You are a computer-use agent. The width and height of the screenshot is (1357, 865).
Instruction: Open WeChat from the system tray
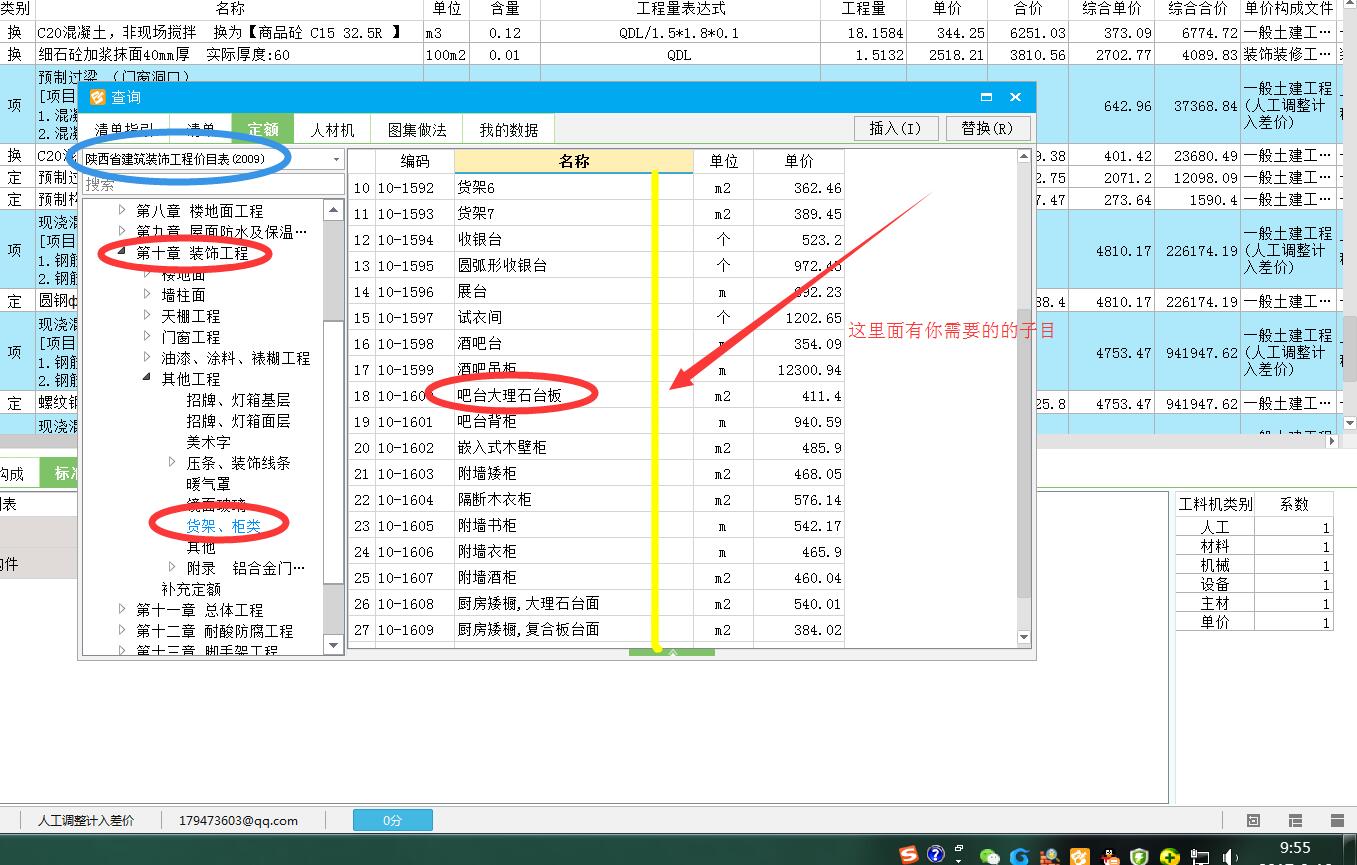pyautogui.click(x=990, y=857)
